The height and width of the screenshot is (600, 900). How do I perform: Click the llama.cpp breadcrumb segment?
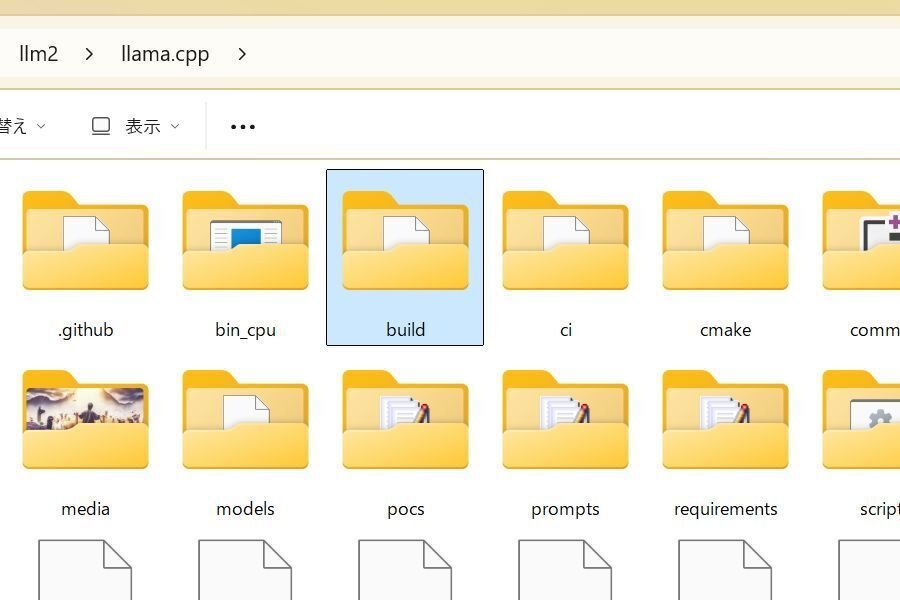click(165, 55)
